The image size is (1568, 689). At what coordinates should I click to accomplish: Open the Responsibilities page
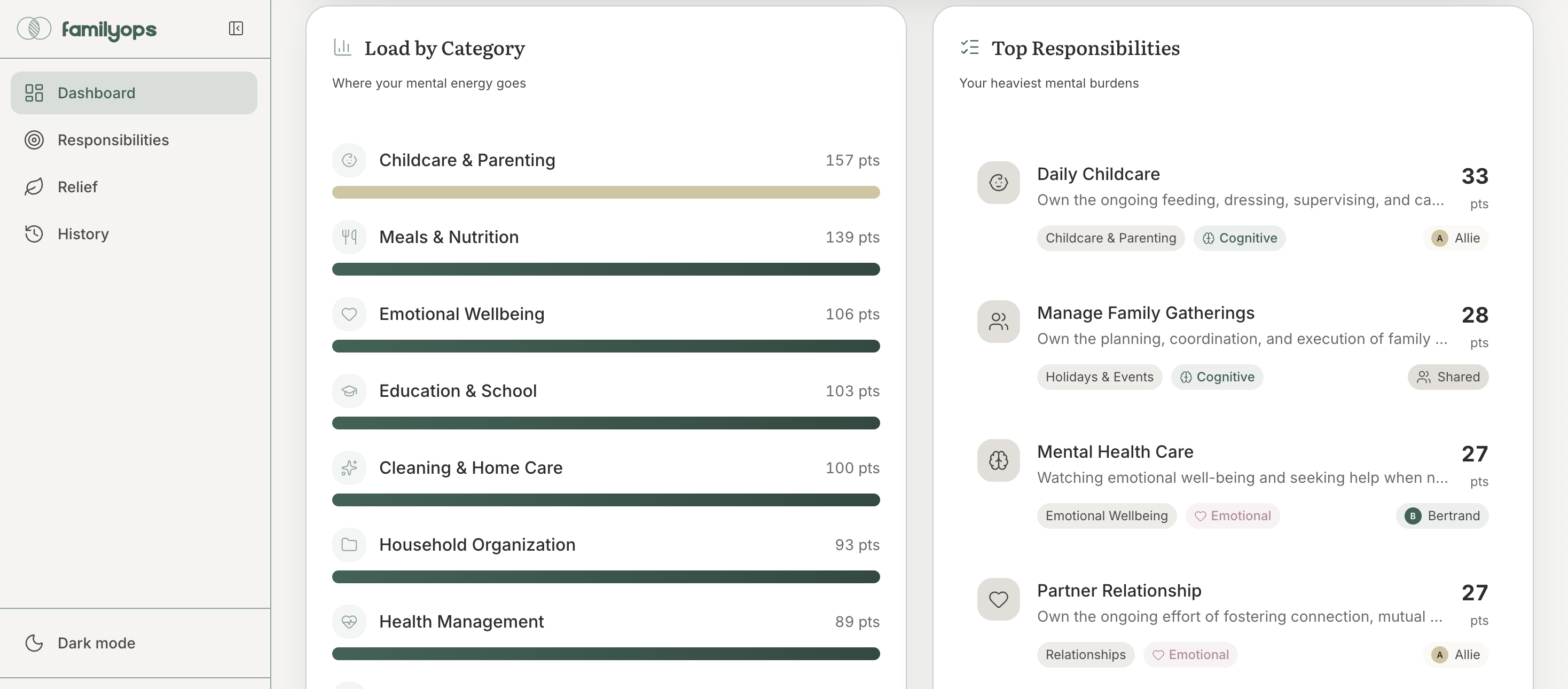tap(113, 140)
